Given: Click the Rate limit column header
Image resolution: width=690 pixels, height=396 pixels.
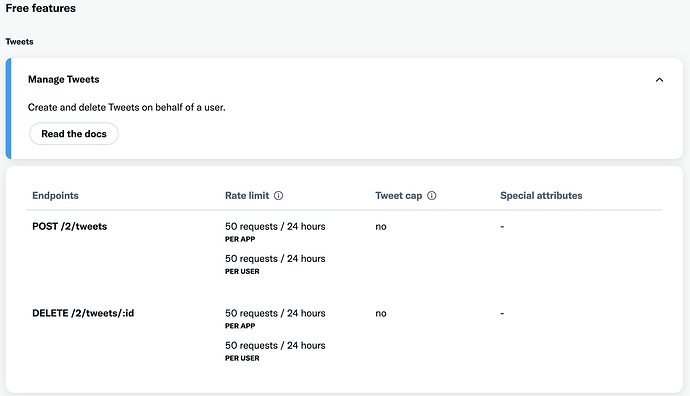Looking at the screenshot, I should pos(247,195).
